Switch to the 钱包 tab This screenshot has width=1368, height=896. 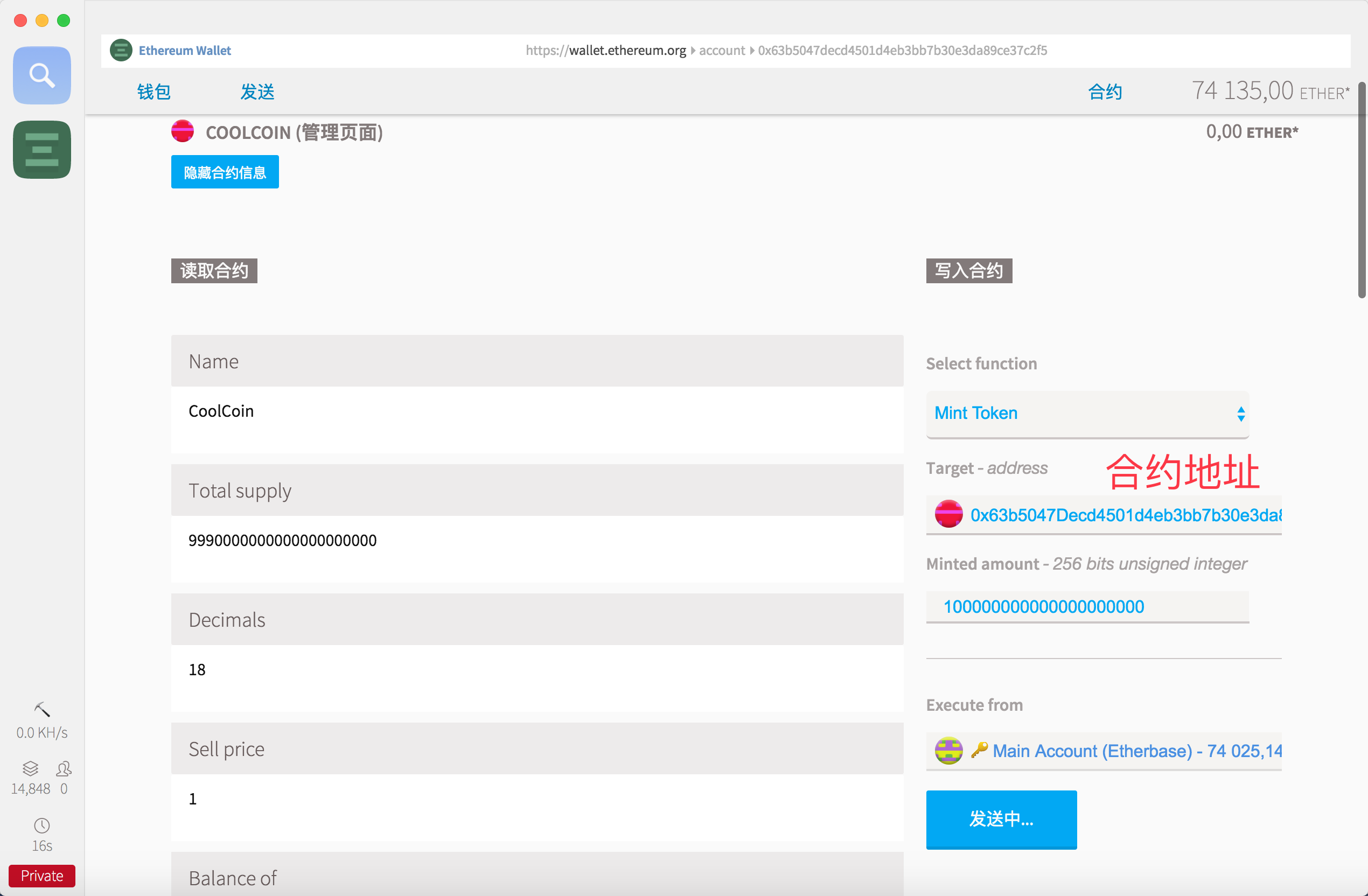point(154,92)
